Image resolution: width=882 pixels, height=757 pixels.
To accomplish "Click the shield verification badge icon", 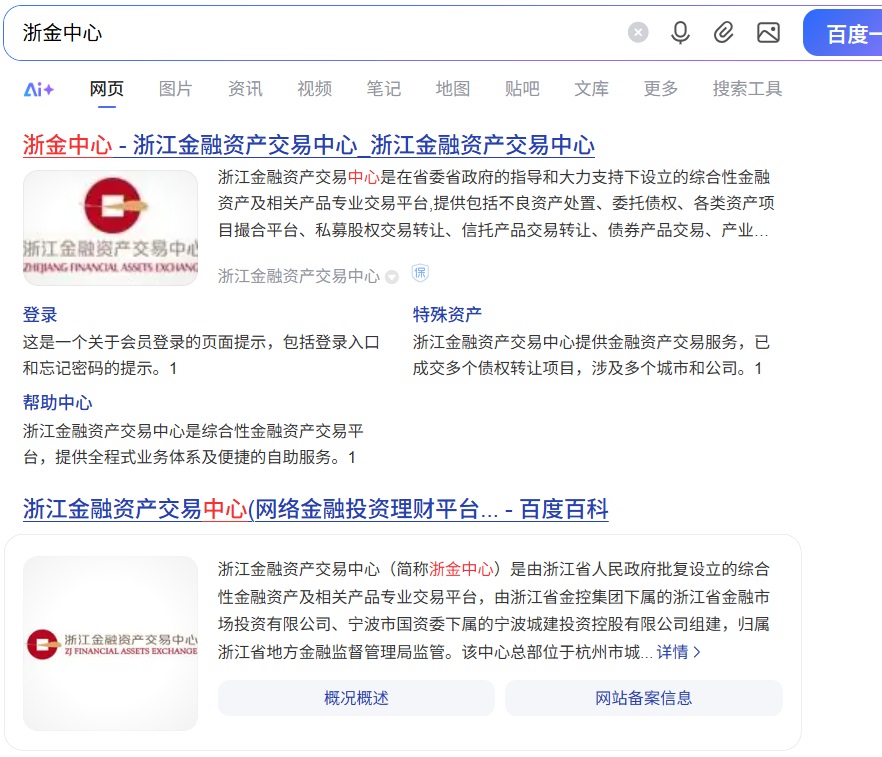I will coord(420,274).
